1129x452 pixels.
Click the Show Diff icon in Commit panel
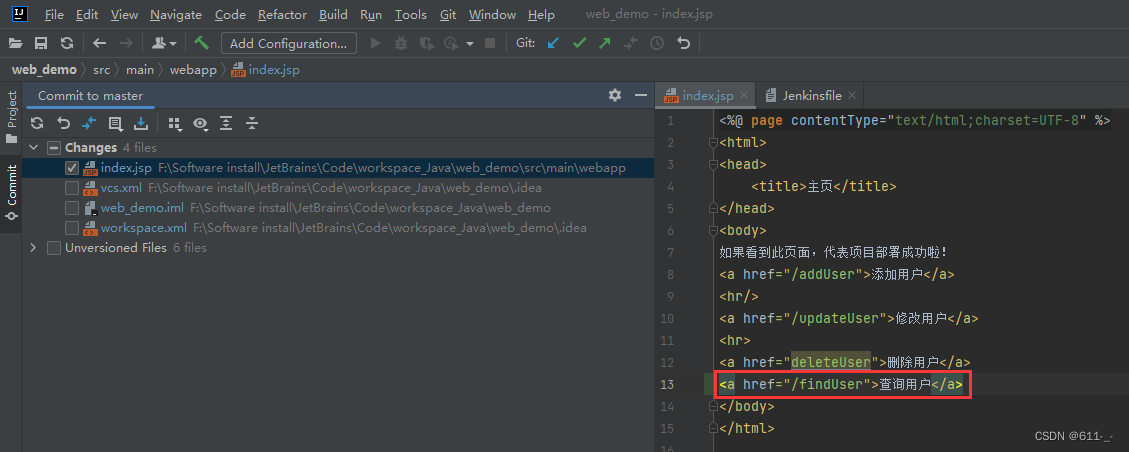pos(89,124)
